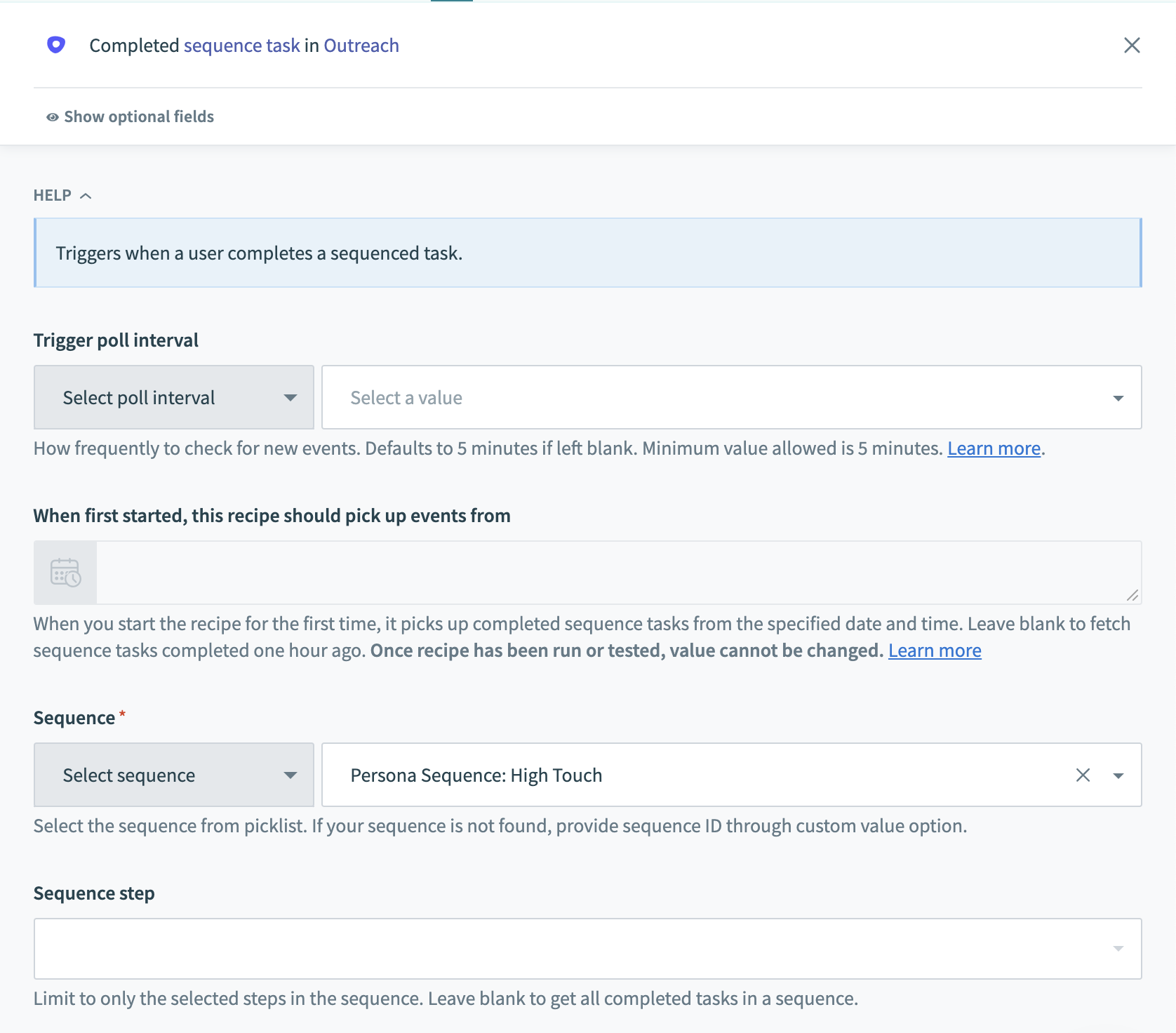Open Learn more link for poll interval
Viewport: 1176px width, 1033px height.
tap(994, 448)
